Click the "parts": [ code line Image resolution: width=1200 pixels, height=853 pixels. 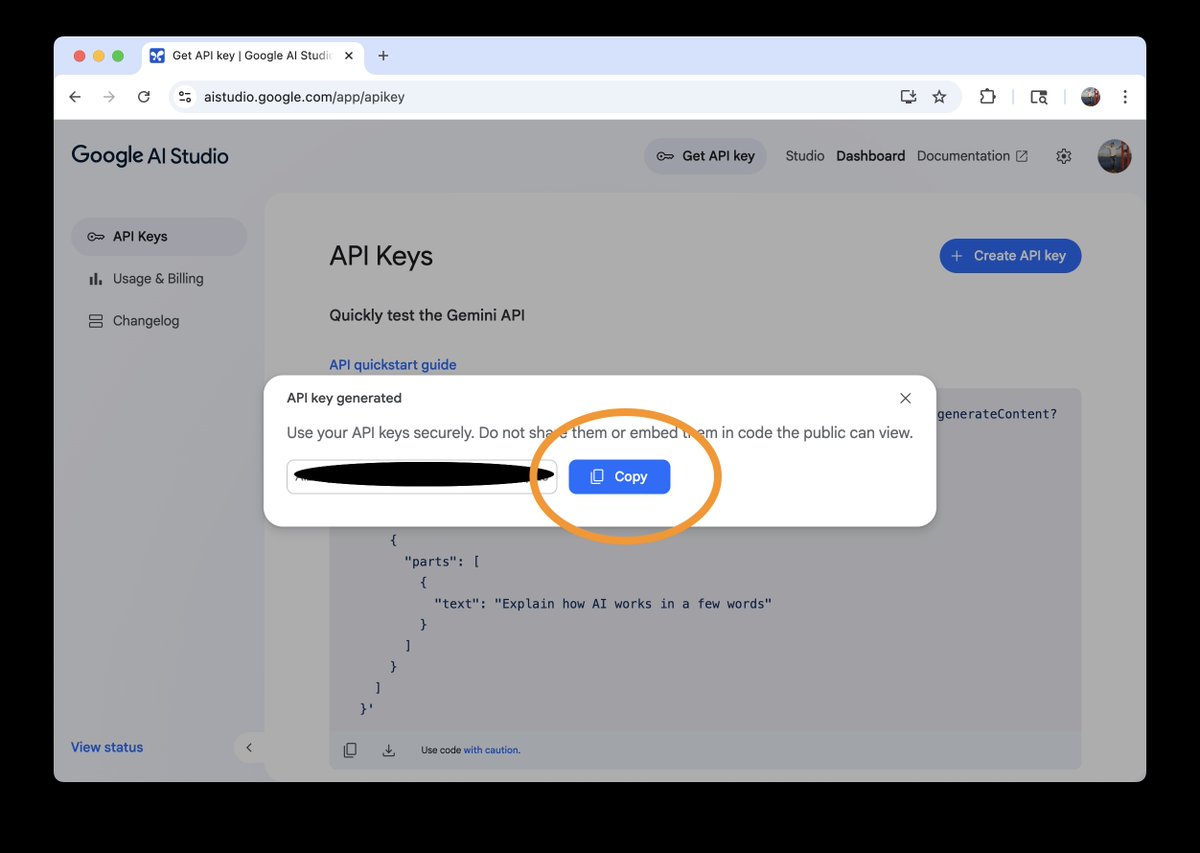pyautogui.click(x=442, y=562)
